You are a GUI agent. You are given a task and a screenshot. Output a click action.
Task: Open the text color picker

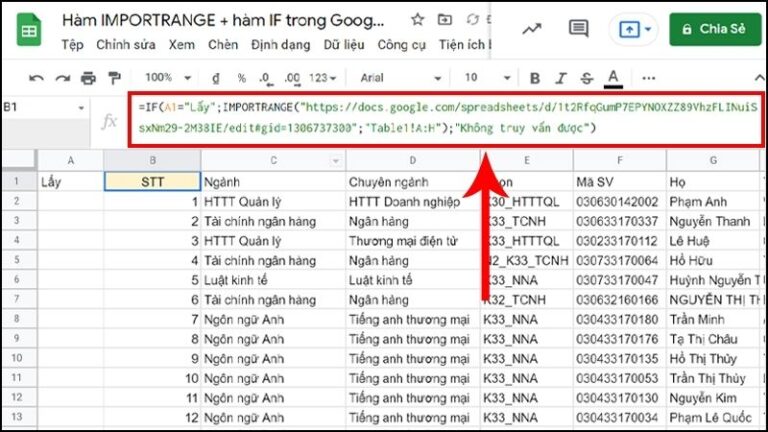(613, 78)
